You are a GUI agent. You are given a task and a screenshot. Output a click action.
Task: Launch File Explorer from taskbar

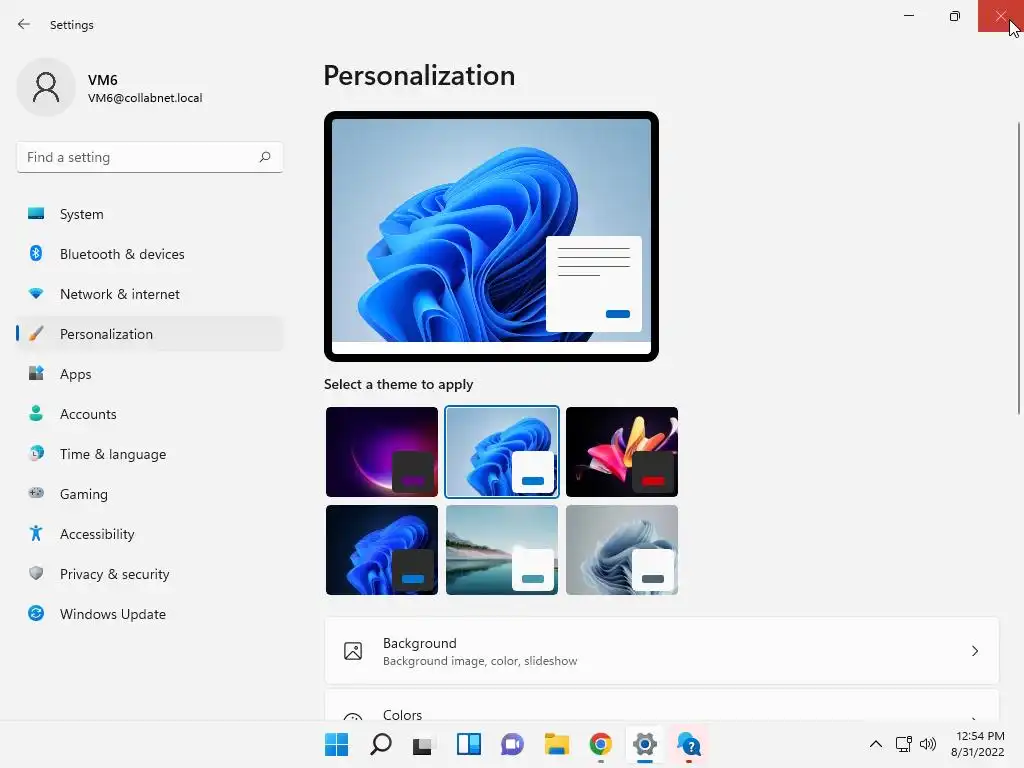tap(556, 744)
